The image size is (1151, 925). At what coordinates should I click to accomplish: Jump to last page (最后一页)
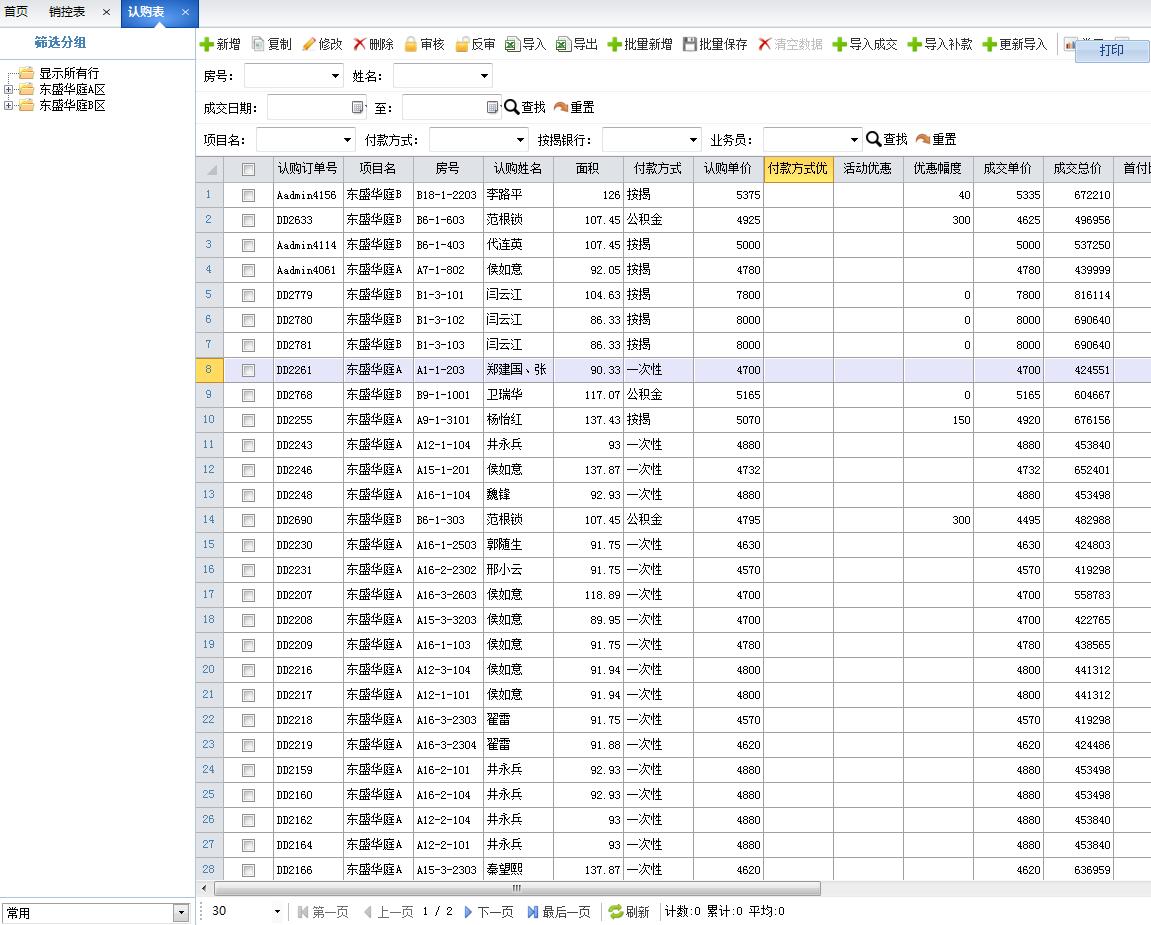(559, 912)
